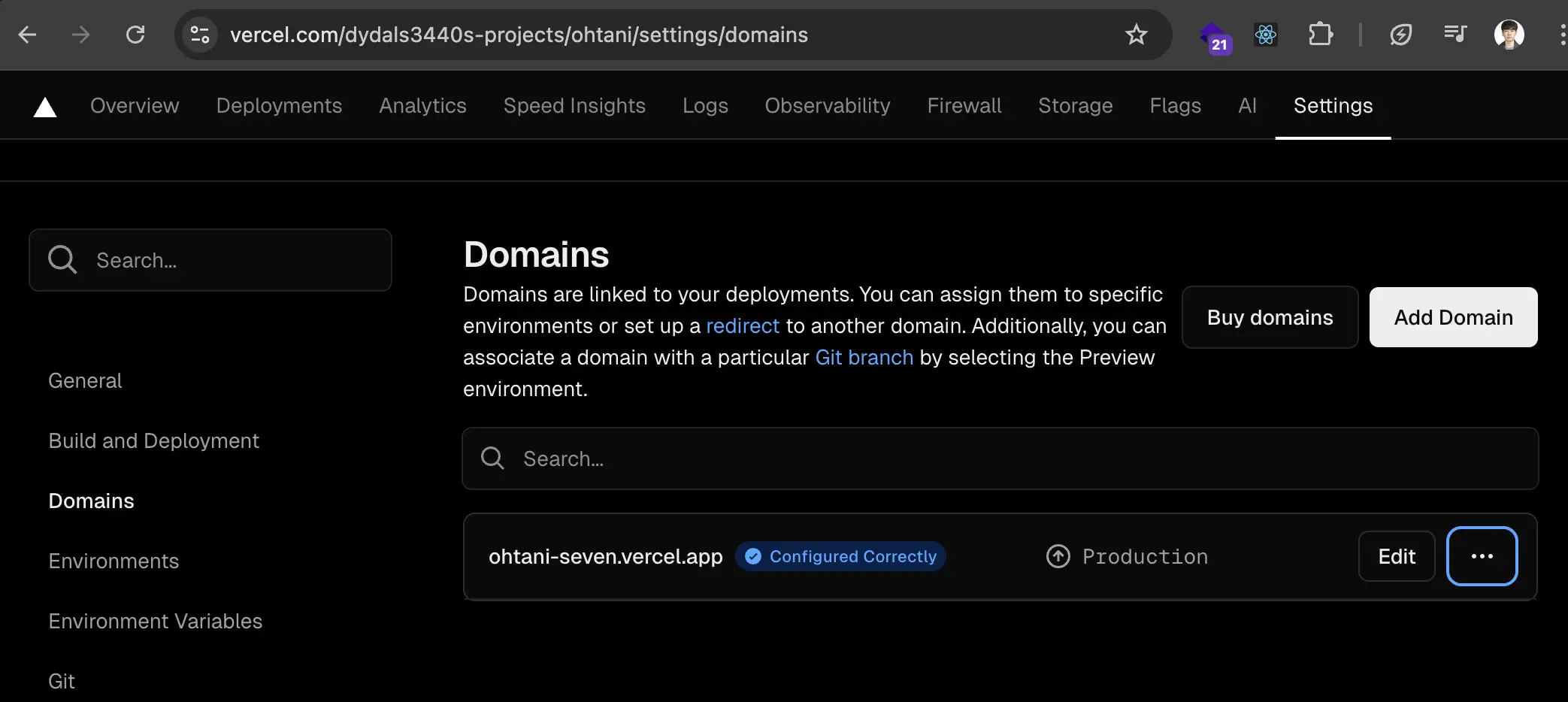Reload the page in browser

(x=135, y=35)
